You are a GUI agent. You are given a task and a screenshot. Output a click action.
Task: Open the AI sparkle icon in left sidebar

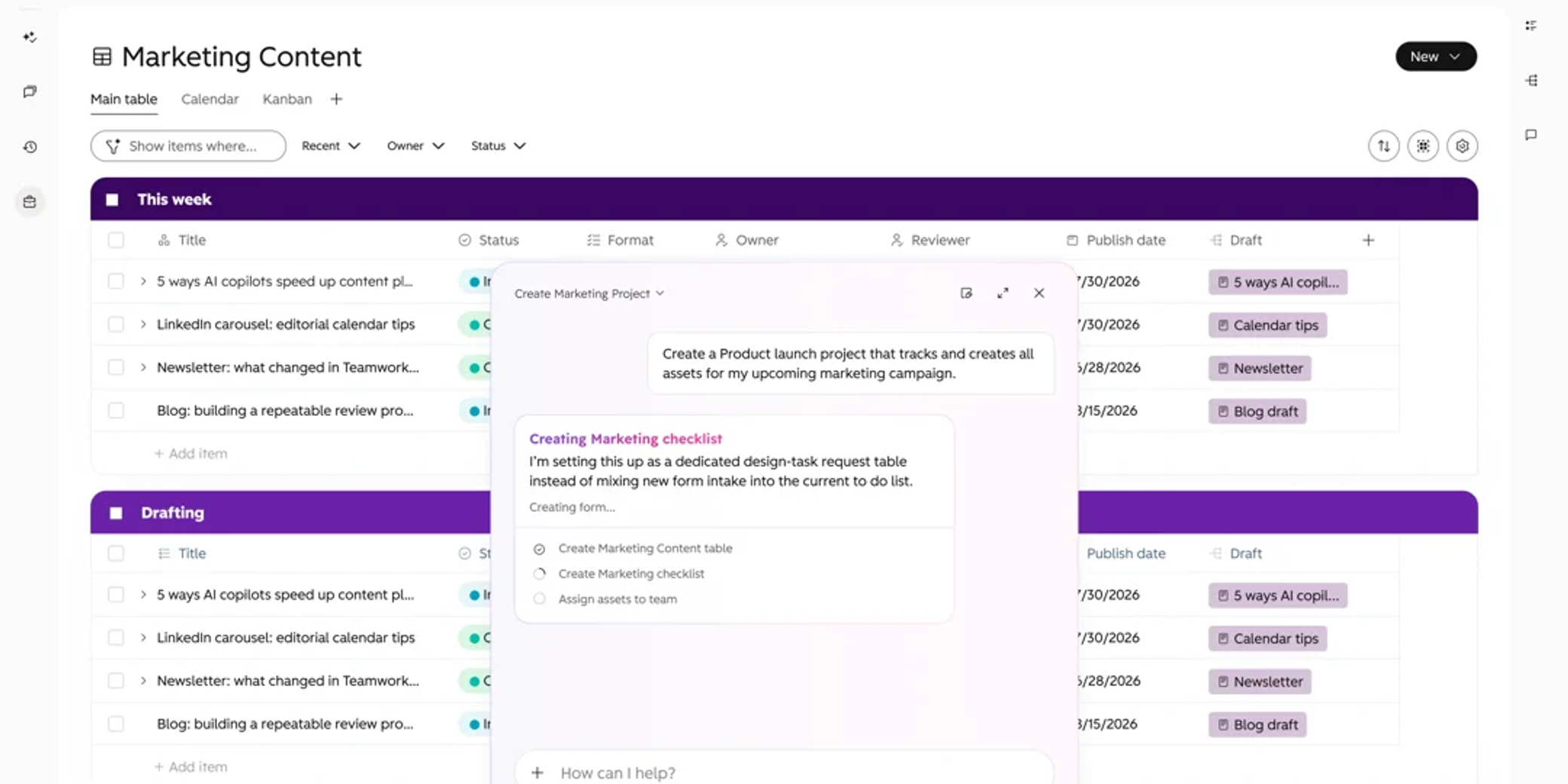[29, 37]
